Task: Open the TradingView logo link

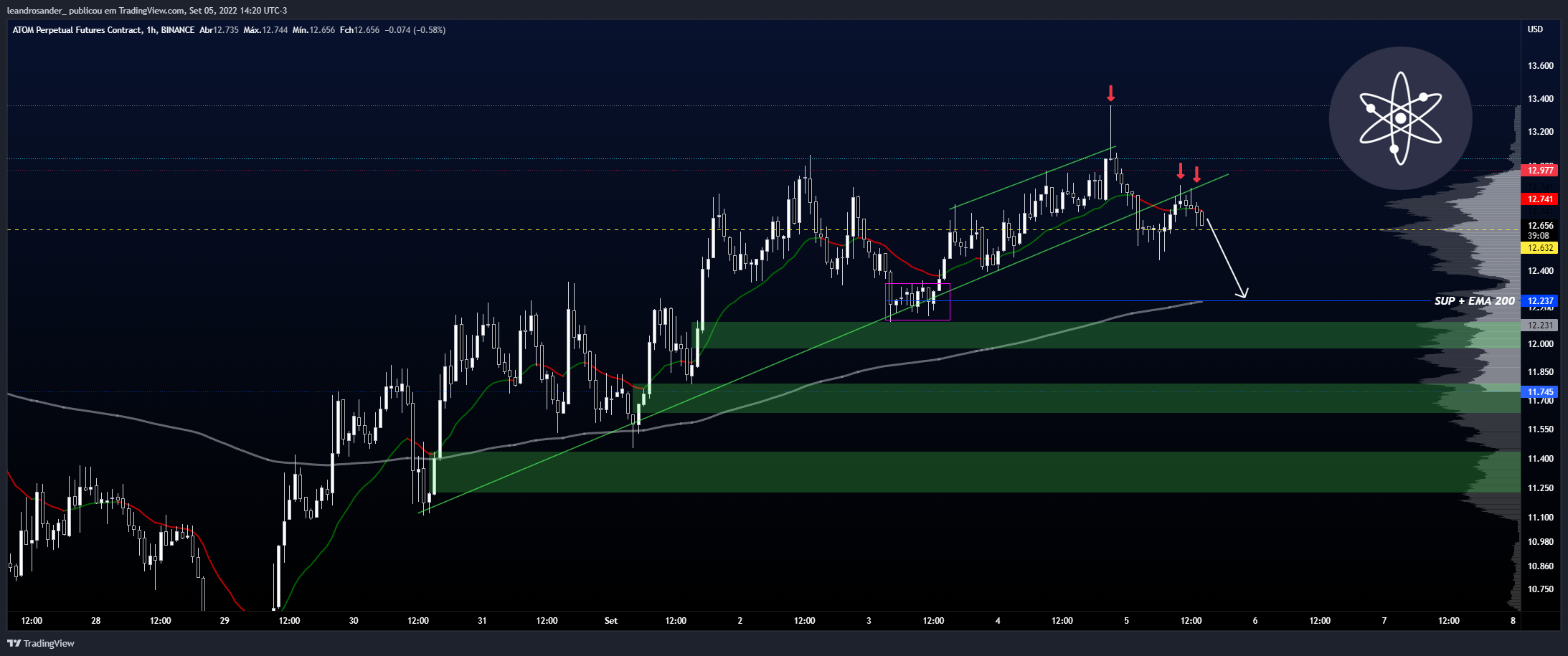Action: click(x=41, y=643)
